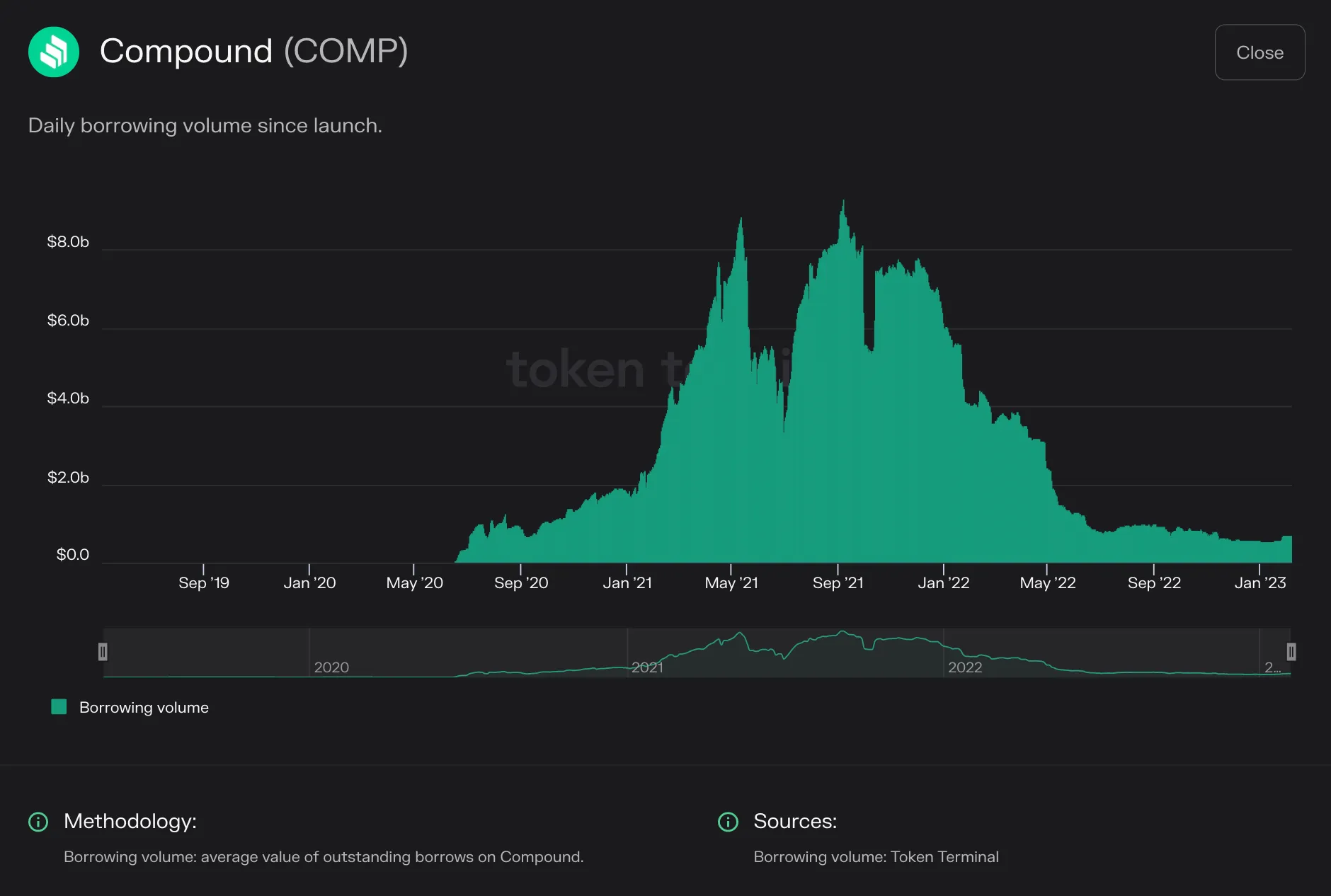Click the 2021 marker in range navigator
This screenshot has width=1331, height=896.
[647, 667]
